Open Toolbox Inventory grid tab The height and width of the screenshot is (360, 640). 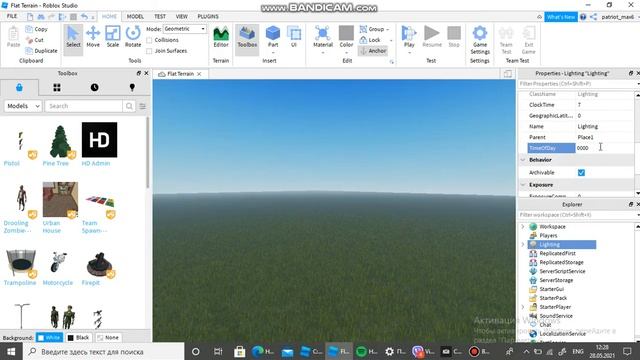(x=57, y=87)
